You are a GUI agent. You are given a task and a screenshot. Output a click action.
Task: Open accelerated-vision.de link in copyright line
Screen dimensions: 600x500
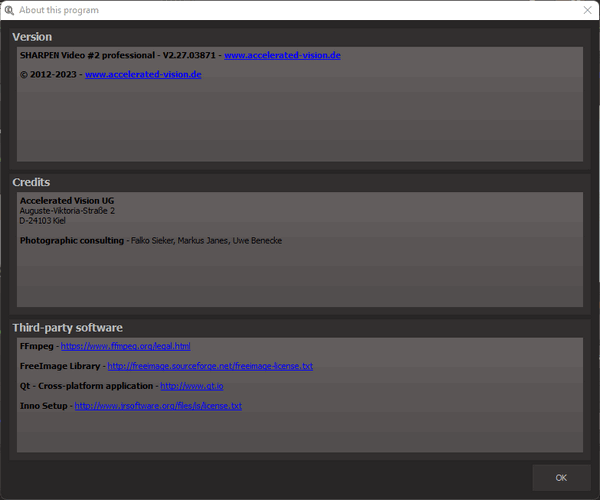click(143, 74)
